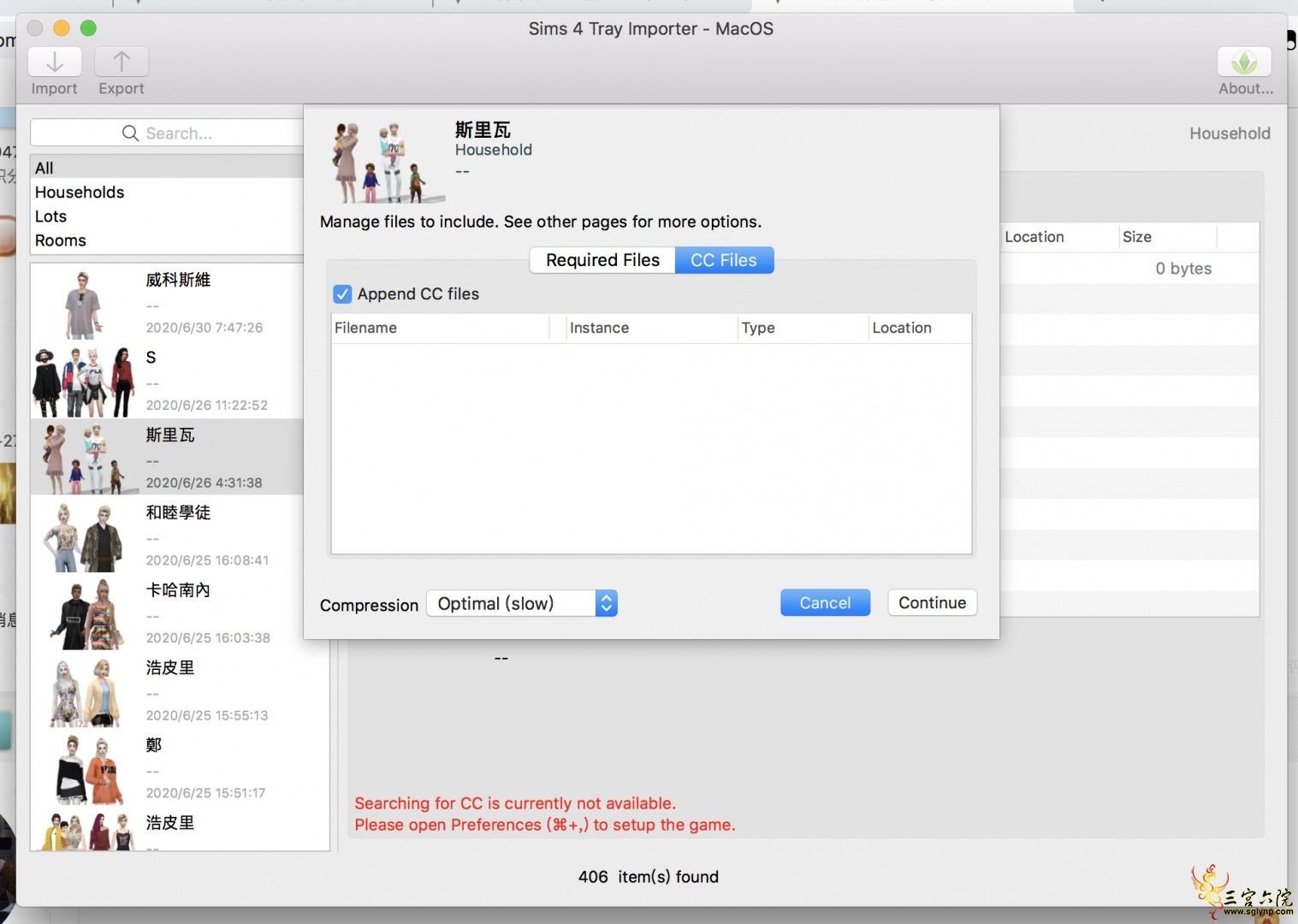This screenshot has height=924, width=1298.
Task: Click the Cancel button
Action: tap(825, 602)
